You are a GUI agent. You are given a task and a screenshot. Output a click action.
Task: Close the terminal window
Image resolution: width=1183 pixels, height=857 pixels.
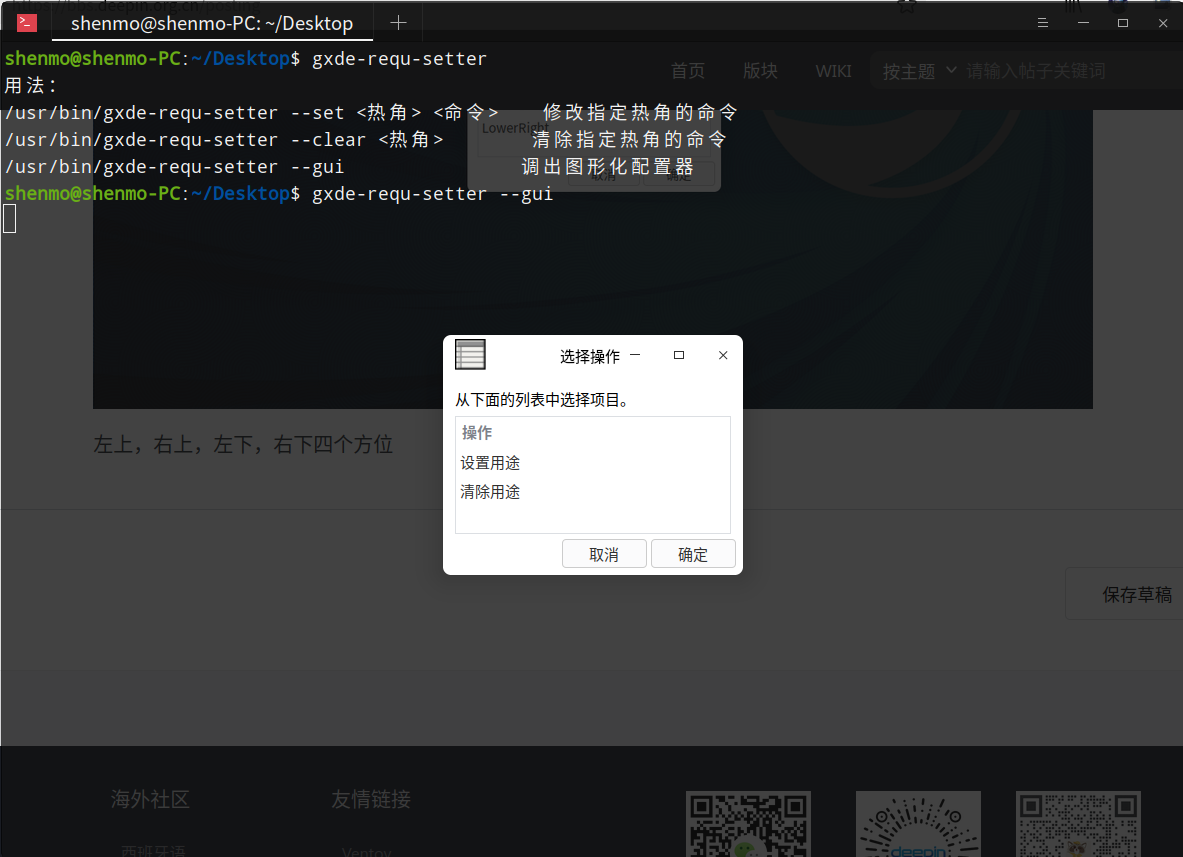click(1163, 23)
